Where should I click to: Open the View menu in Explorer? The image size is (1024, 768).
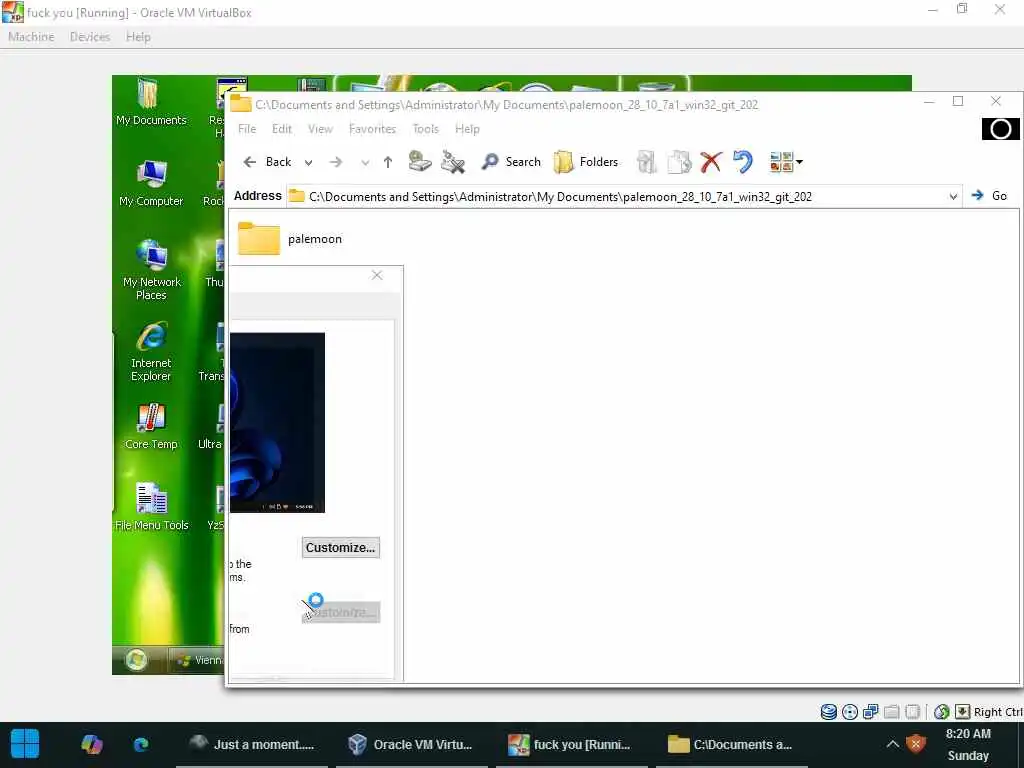320,129
